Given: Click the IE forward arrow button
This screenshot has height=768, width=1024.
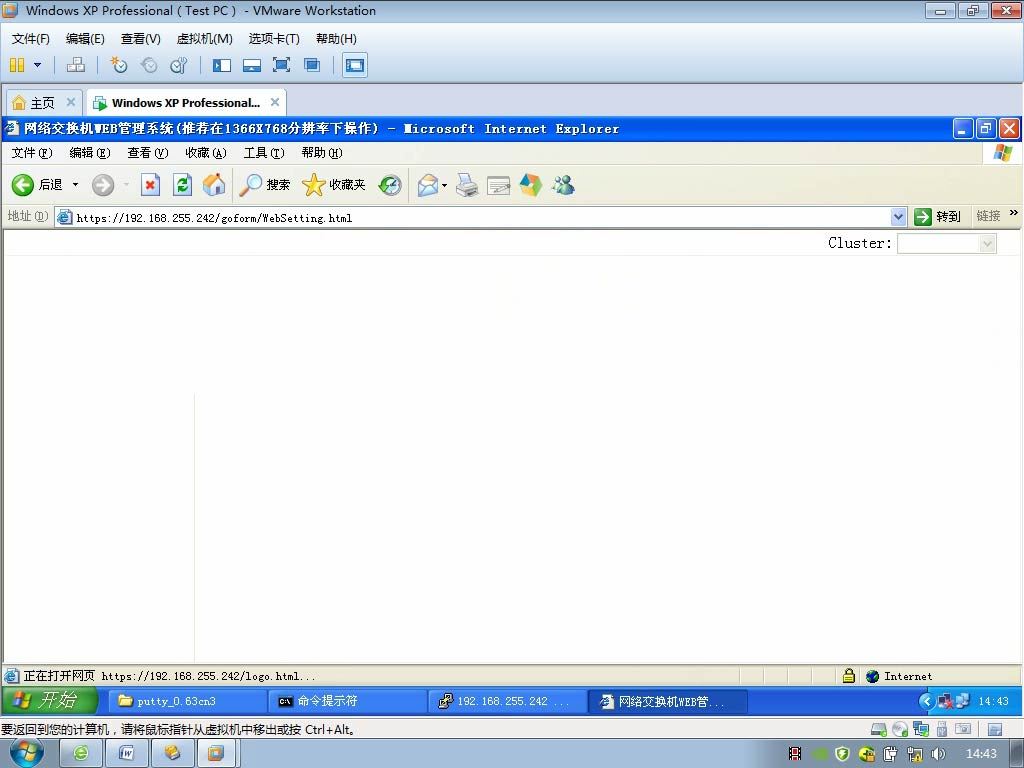Looking at the screenshot, I should tap(103, 185).
